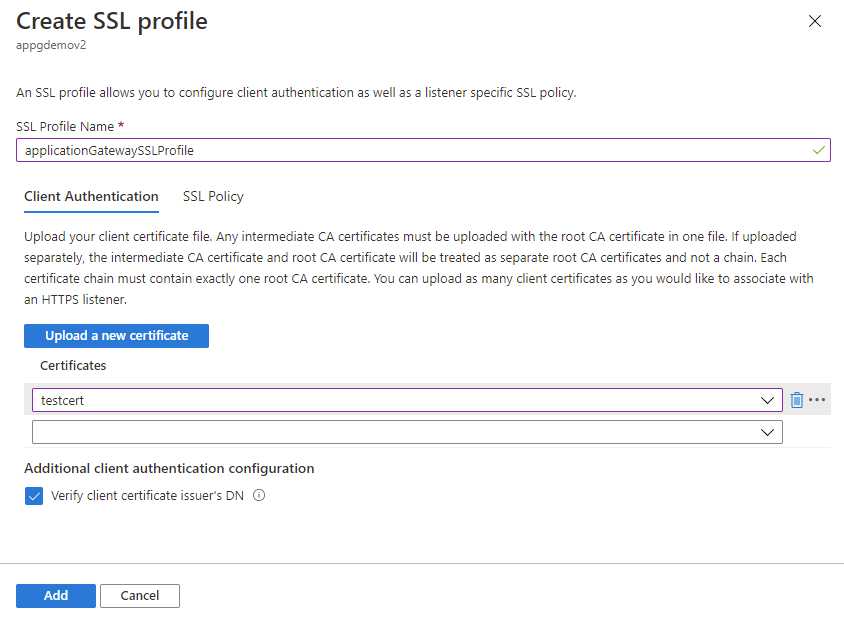Switch to the SSL Policy tab
844x622 pixels.
(x=213, y=196)
